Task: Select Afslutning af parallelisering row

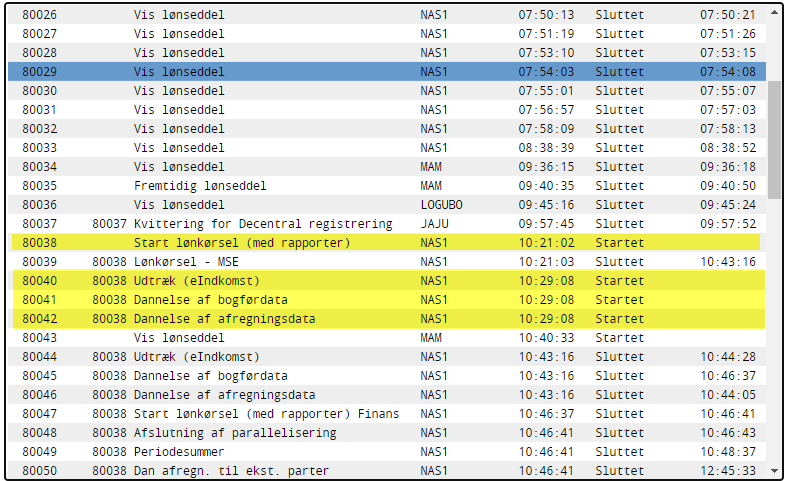Action: (386, 433)
